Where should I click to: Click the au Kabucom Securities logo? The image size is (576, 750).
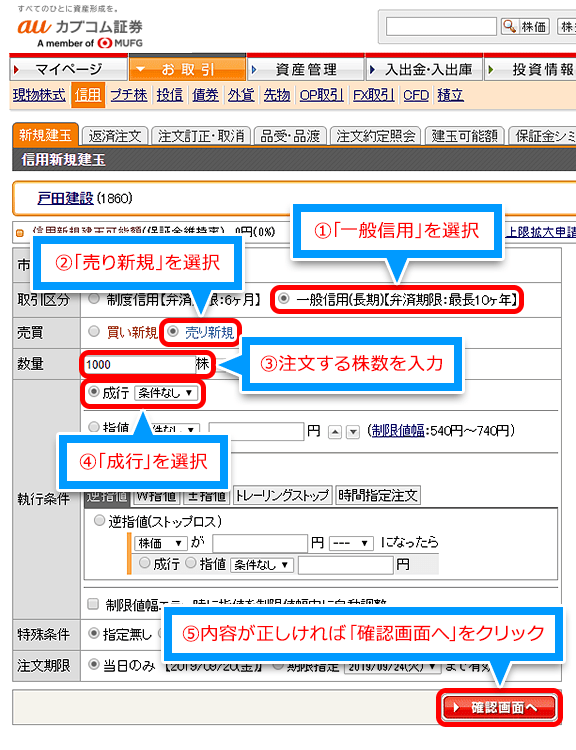pyautogui.click(x=80, y=32)
